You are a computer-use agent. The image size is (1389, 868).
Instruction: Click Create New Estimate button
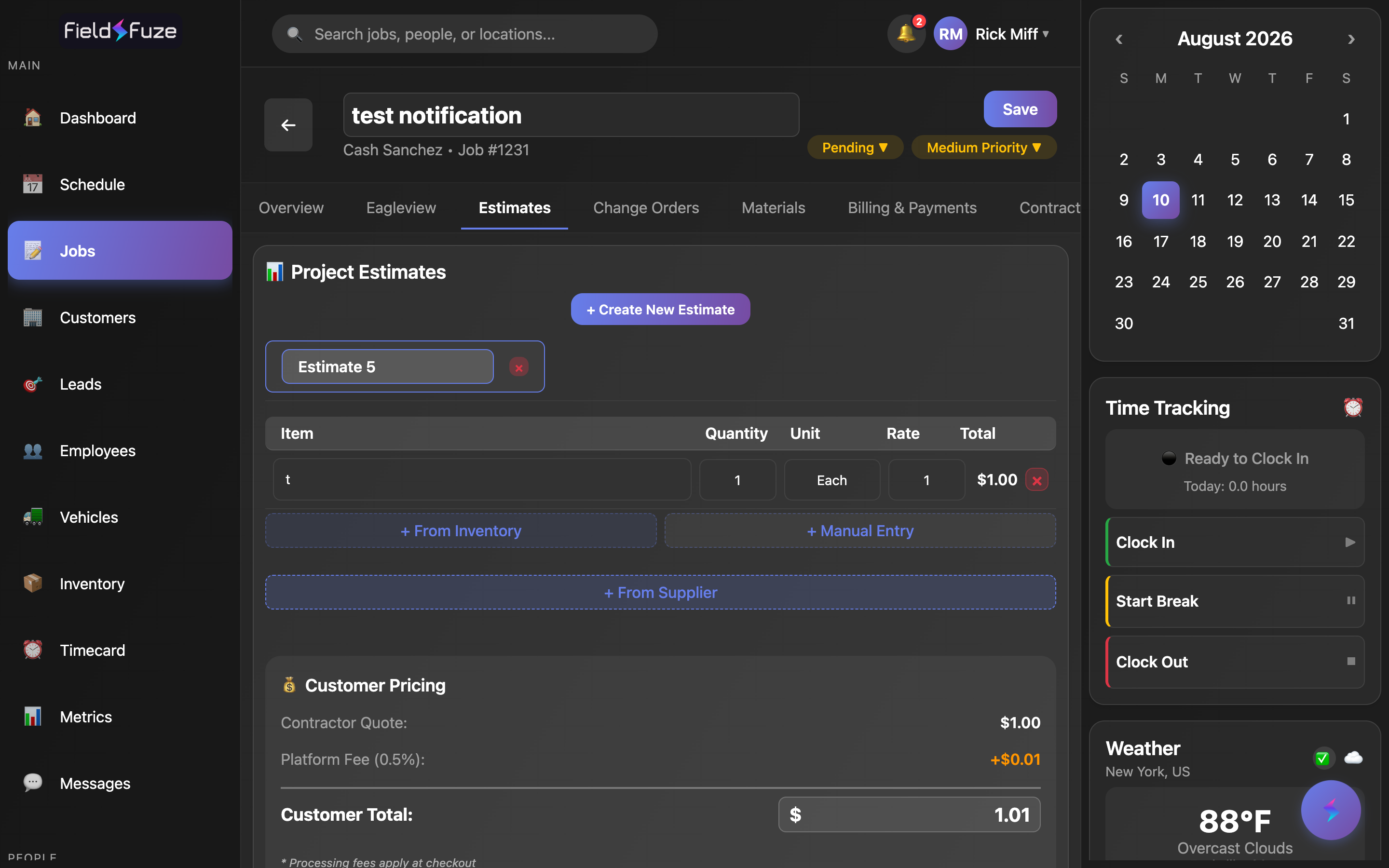660,310
